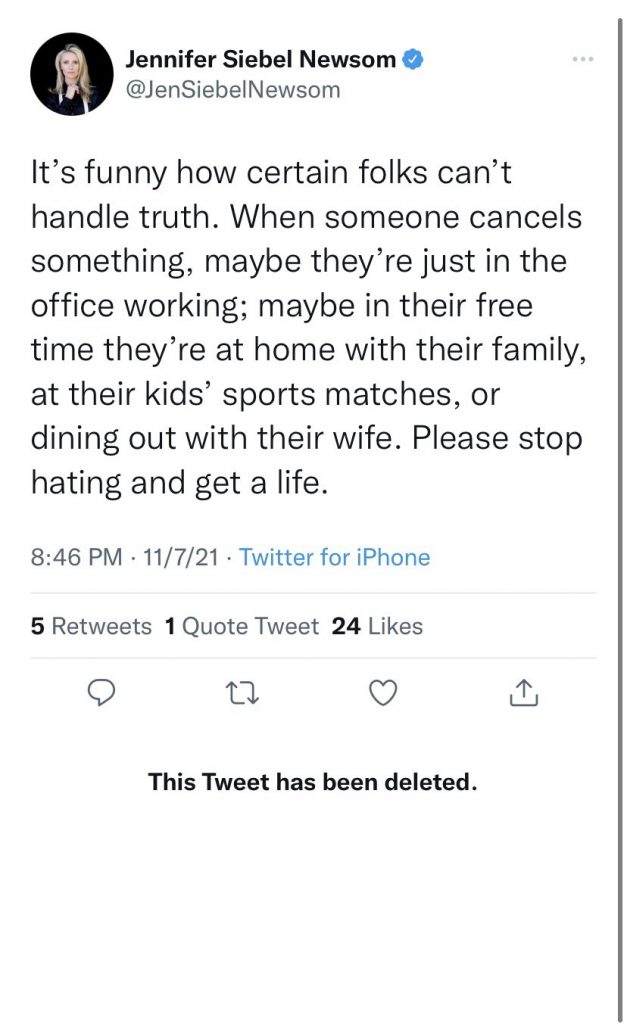The width and height of the screenshot is (627, 1024).
Task: Open the @JenSiebelNewsom handle
Action: [x=232, y=89]
